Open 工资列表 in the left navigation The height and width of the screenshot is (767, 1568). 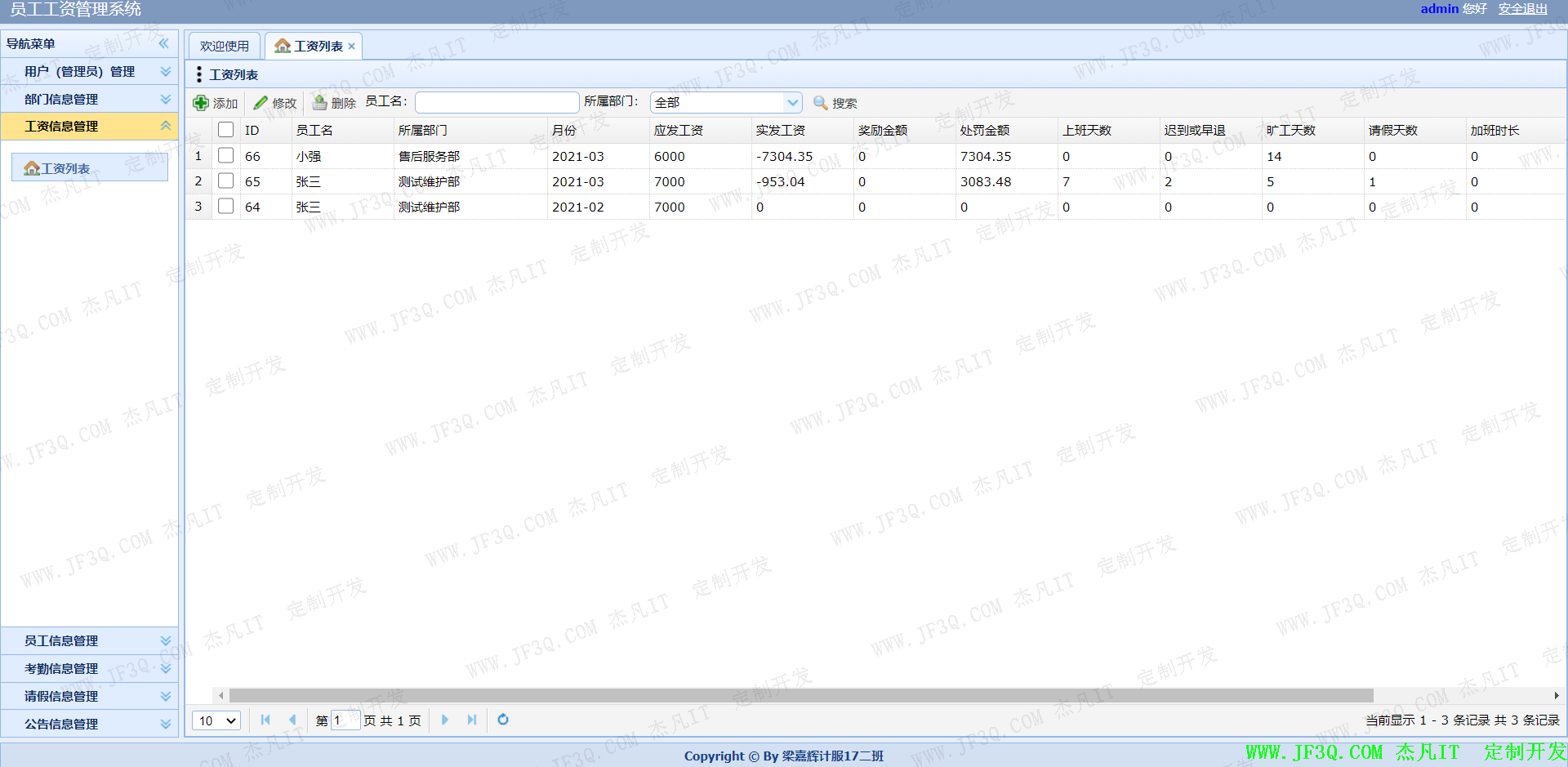65,168
